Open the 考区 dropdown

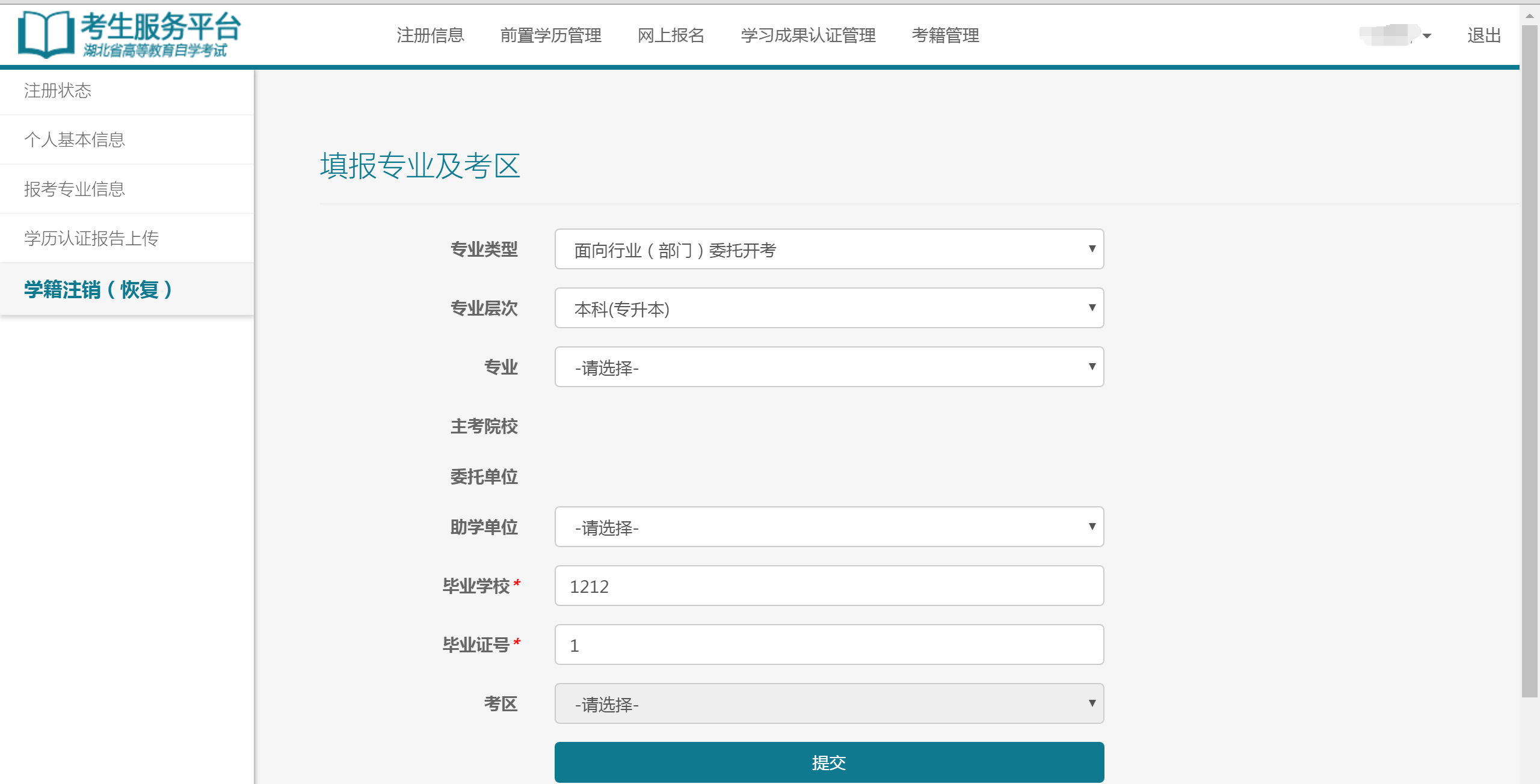[x=829, y=703]
